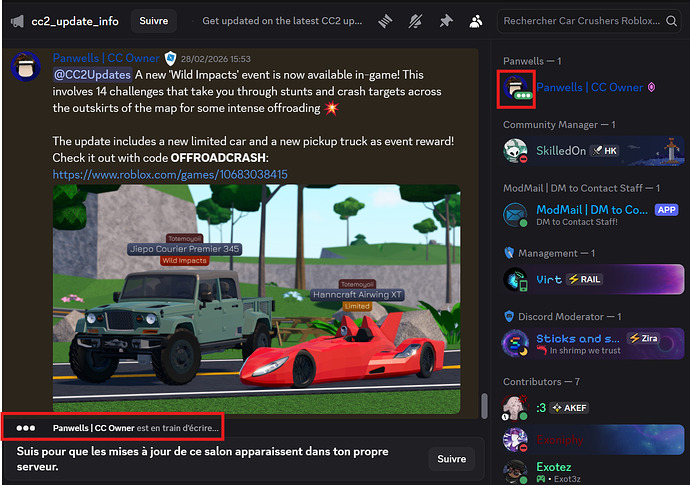This screenshot has width=690, height=485.
Task: Click the Rechercher Car Crushers search field
Action: click(580, 20)
